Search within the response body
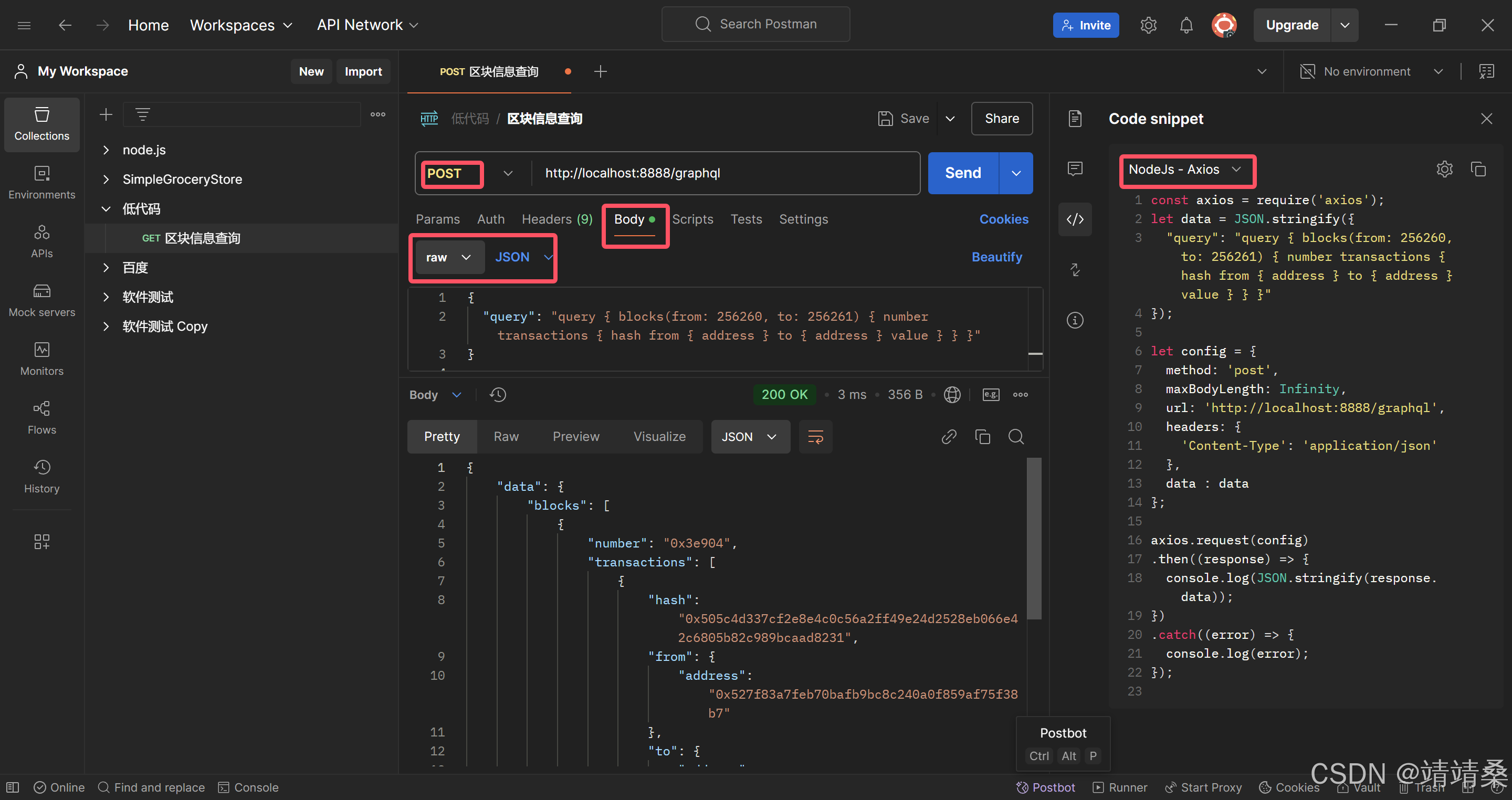This screenshot has height=800, width=1512. coord(1016,437)
